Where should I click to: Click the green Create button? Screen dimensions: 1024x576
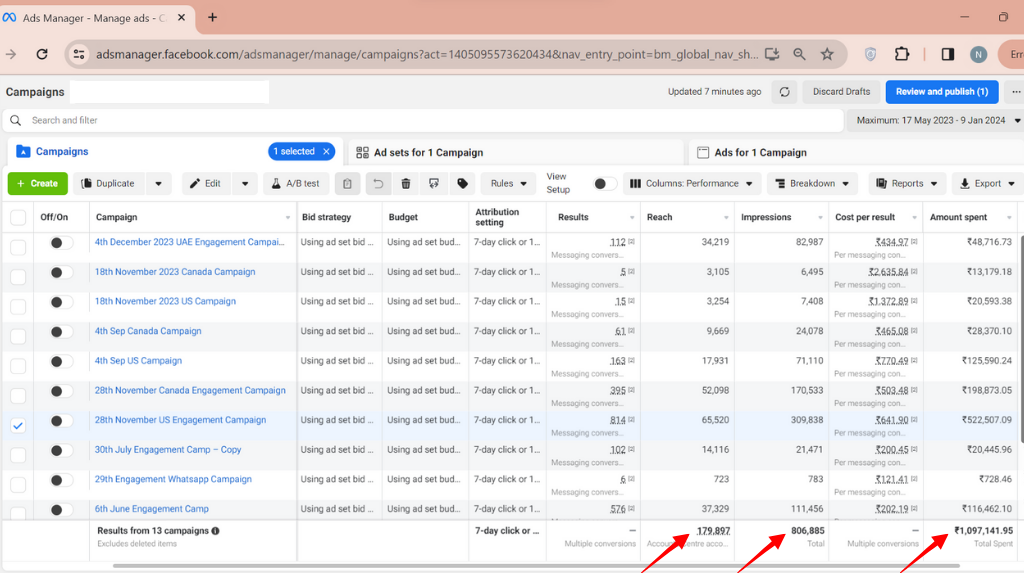tap(37, 184)
